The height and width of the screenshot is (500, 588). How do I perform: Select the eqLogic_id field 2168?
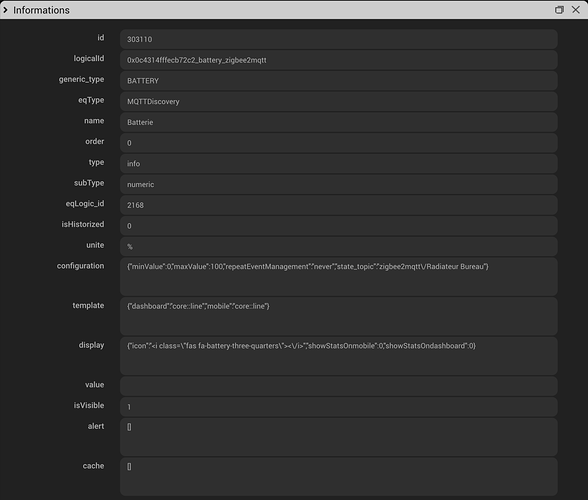[x=339, y=205]
